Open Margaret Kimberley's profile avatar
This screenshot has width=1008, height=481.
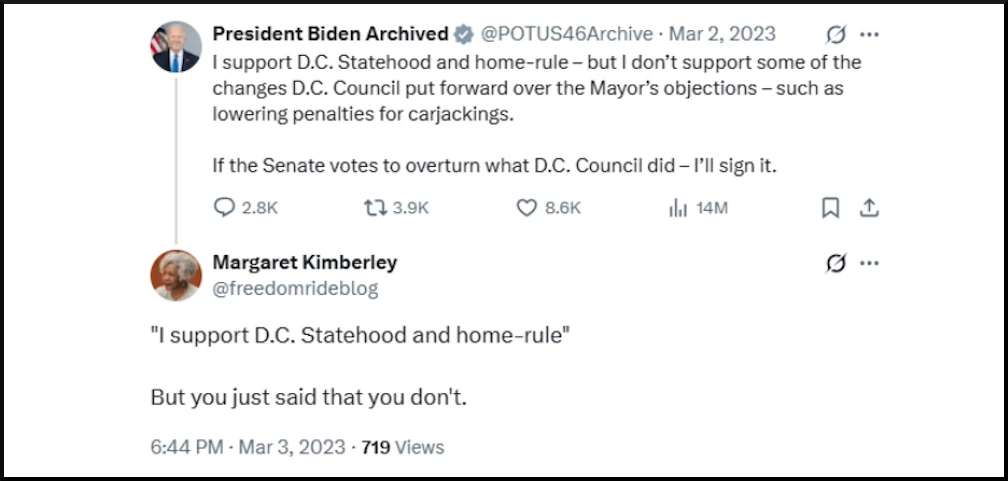(x=176, y=275)
